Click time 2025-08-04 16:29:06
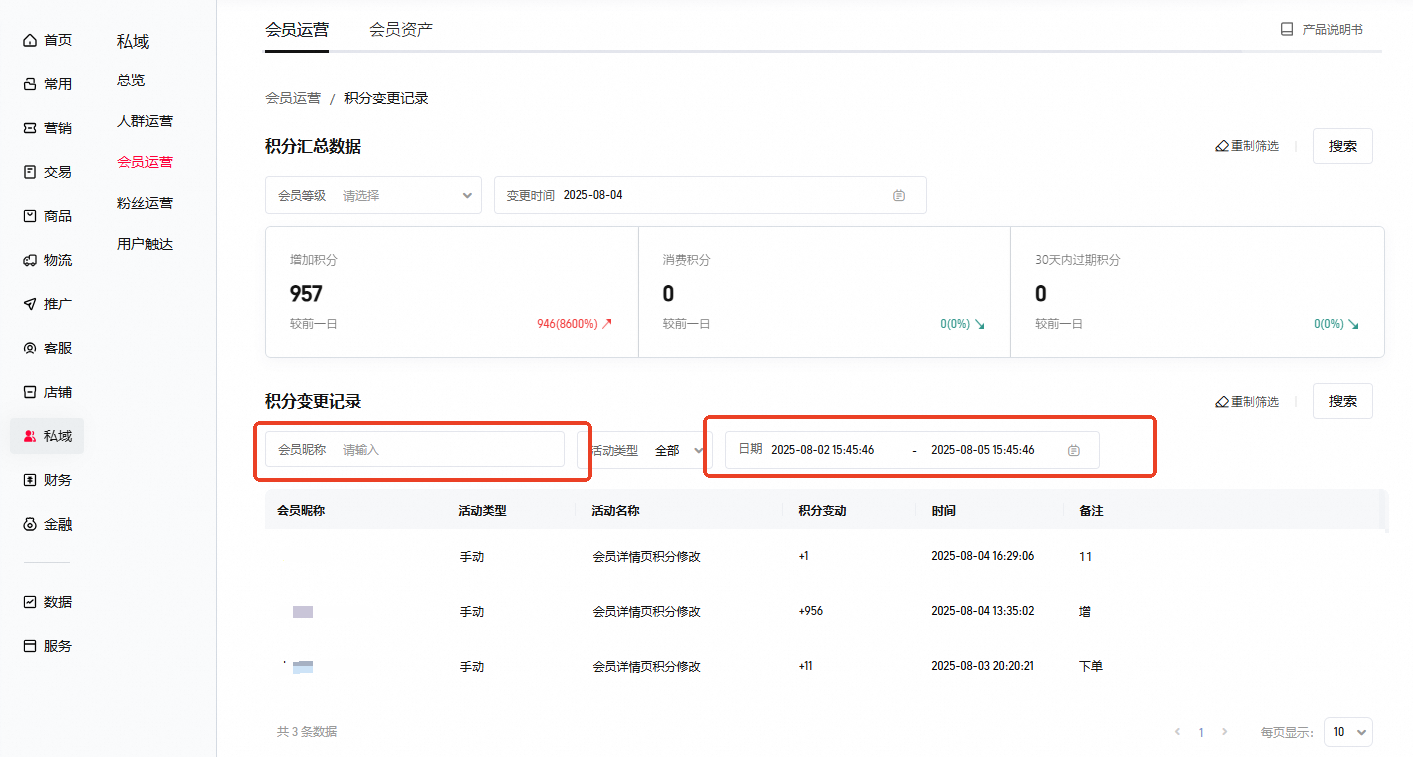 coord(982,556)
